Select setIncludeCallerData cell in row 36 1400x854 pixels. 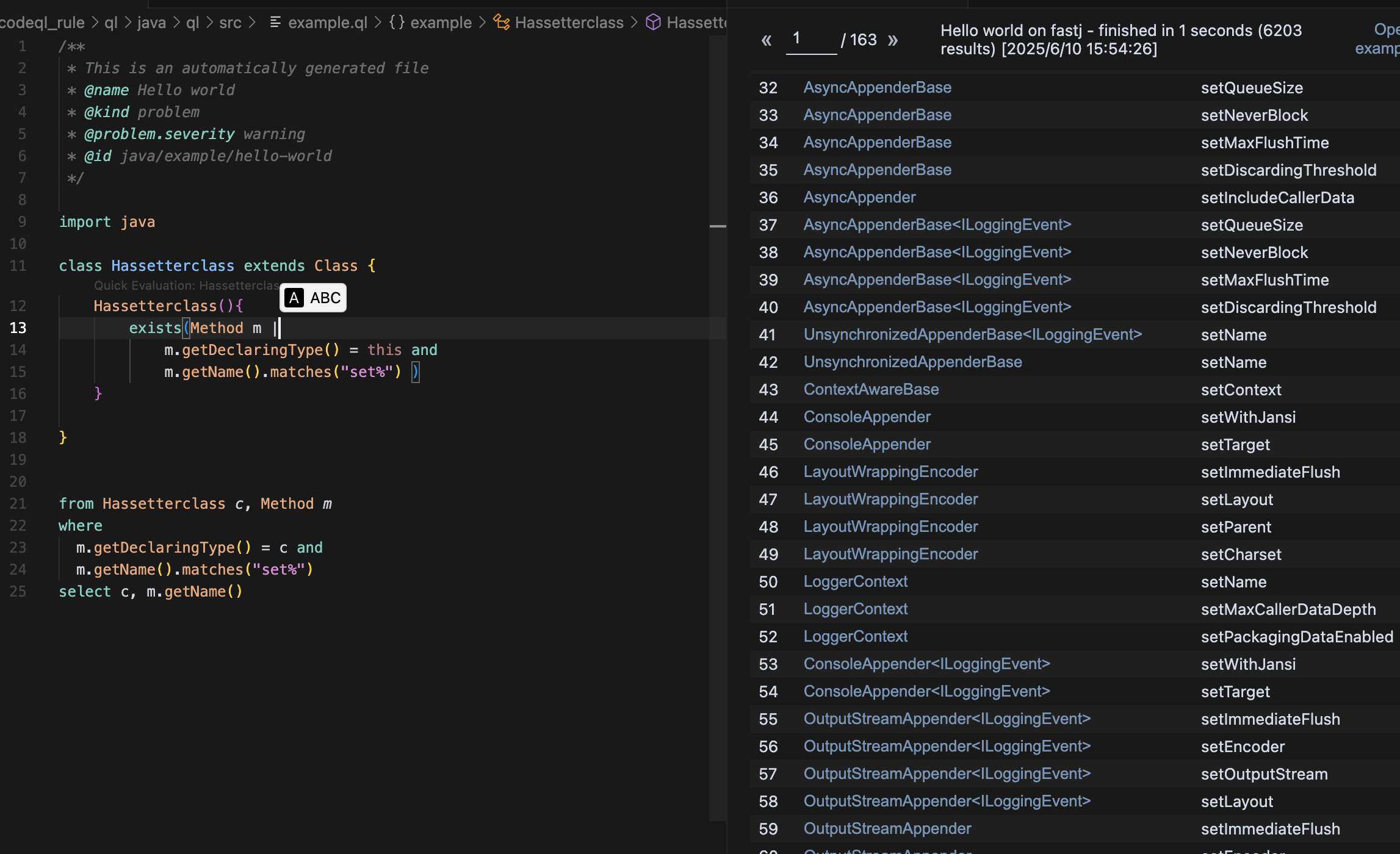pyautogui.click(x=1277, y=198)
